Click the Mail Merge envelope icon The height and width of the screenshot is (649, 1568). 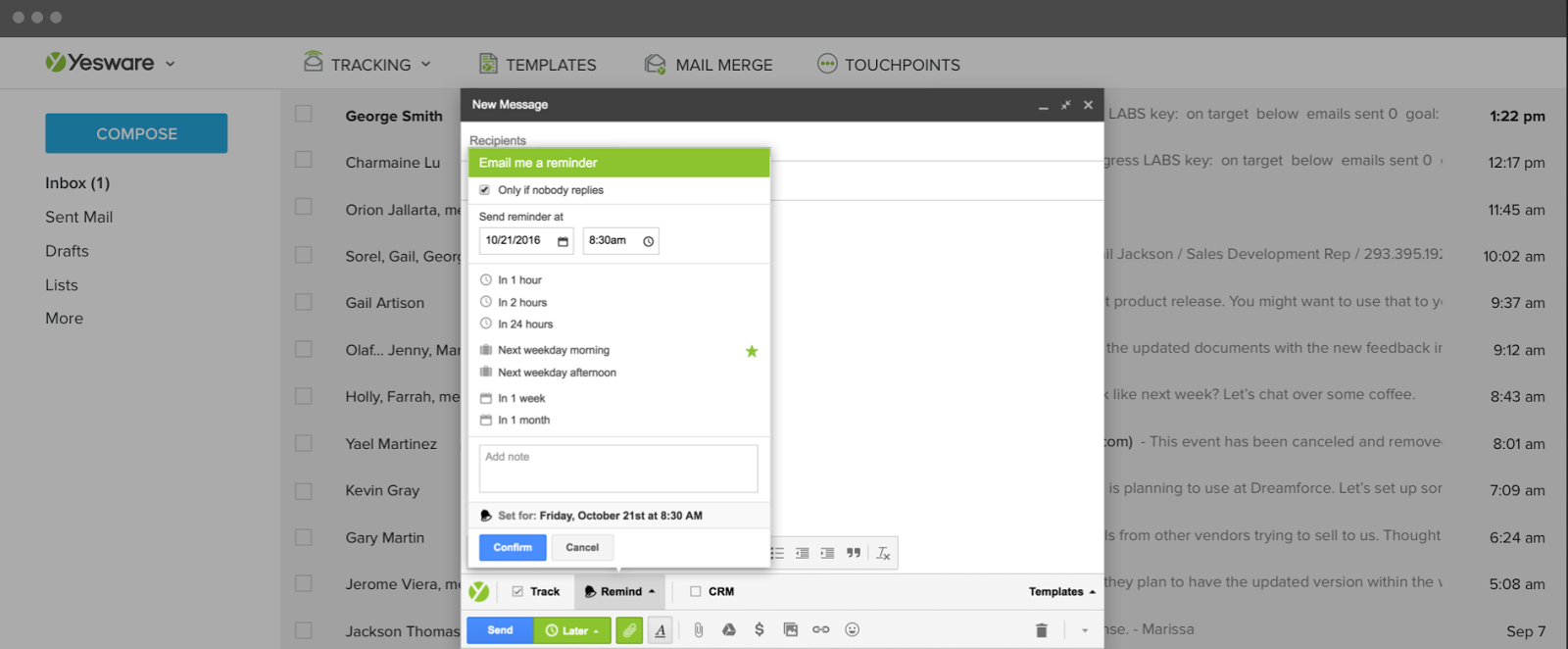point(655,64)
